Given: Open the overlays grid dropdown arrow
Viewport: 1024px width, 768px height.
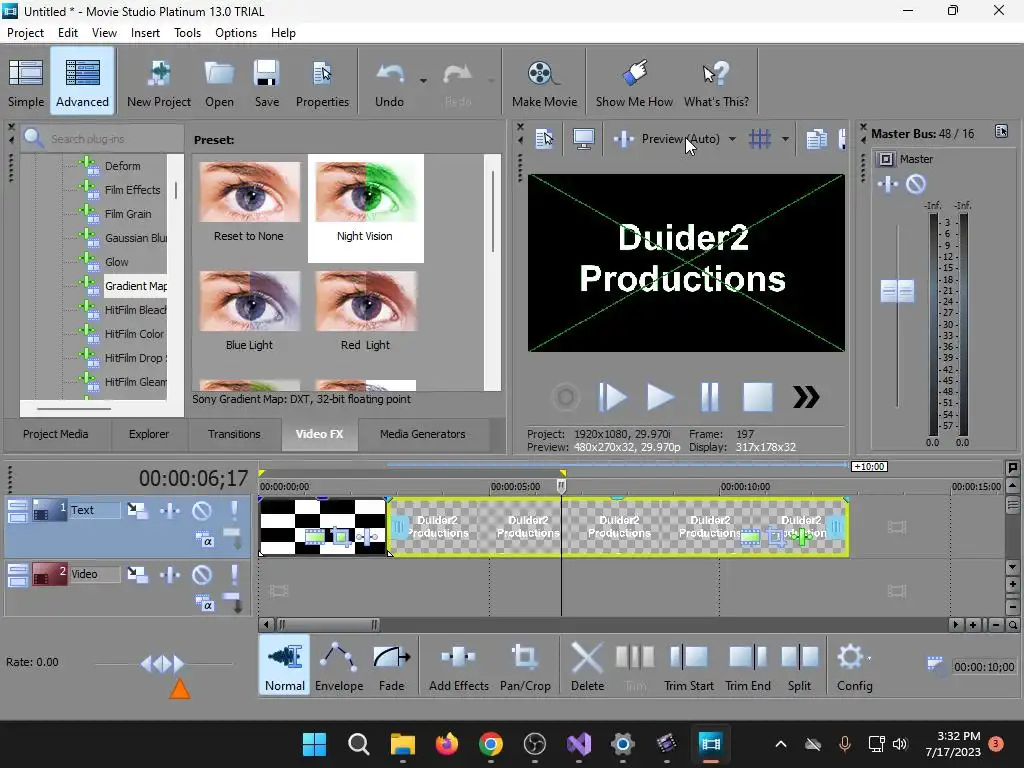Looking at the screenshot, I should (x=785, y=139).
